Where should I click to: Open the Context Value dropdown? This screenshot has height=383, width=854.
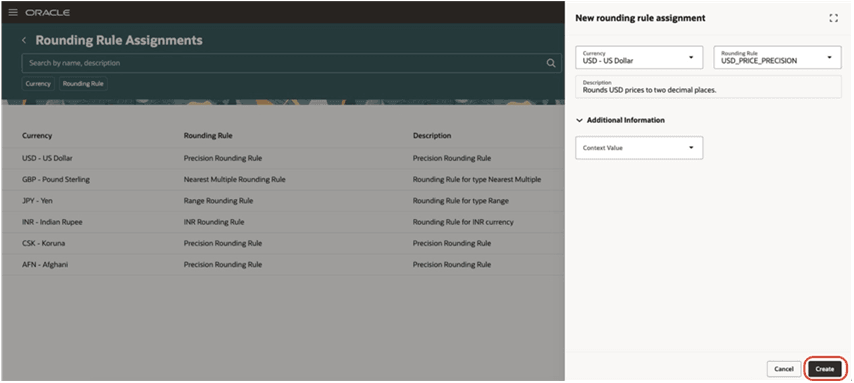pos(639,148)
